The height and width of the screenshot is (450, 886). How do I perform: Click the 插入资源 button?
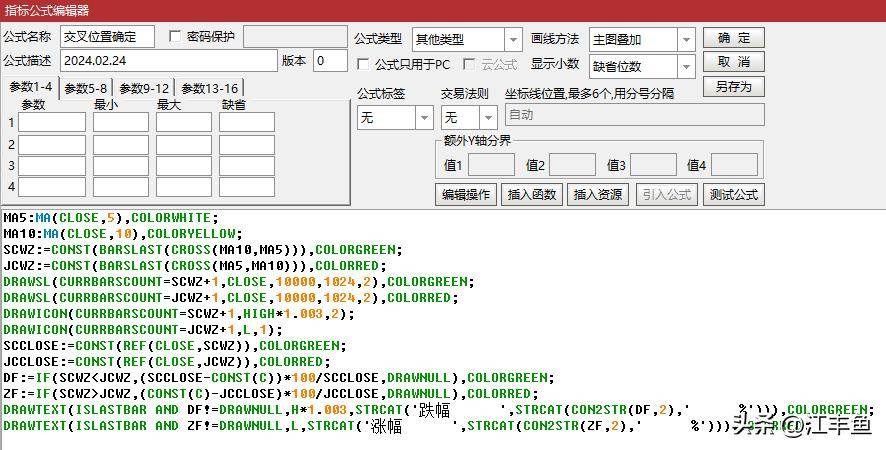click(597, 194)
